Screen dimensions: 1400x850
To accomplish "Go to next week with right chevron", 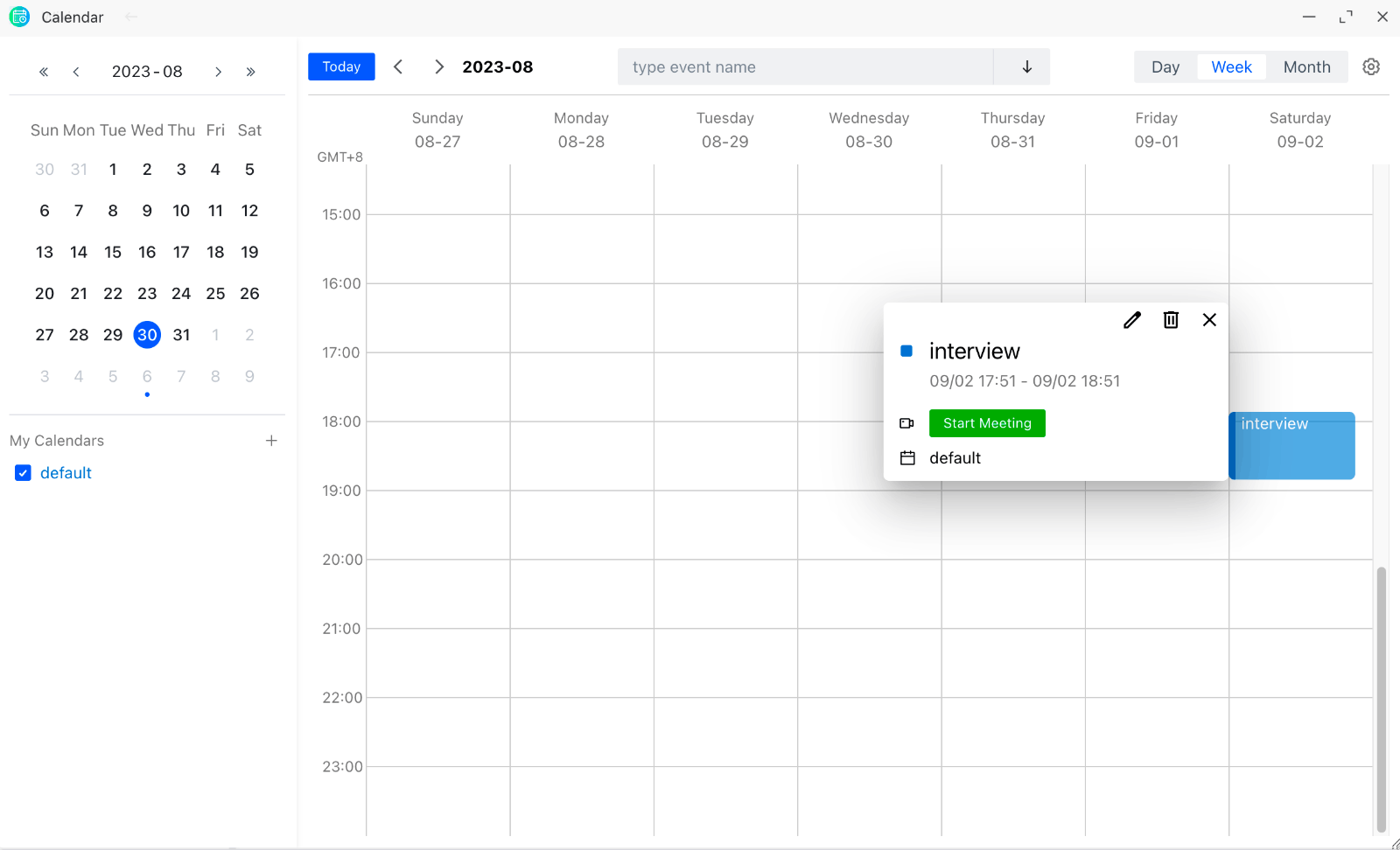I will click(x=439, y=67).
